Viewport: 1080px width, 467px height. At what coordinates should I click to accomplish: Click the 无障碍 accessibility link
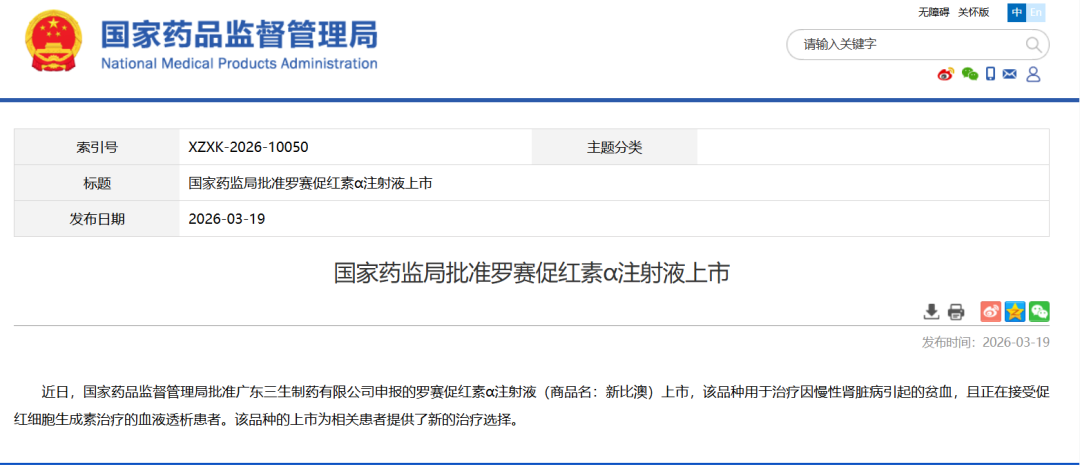pyautogui.click(x=933, y=12)
